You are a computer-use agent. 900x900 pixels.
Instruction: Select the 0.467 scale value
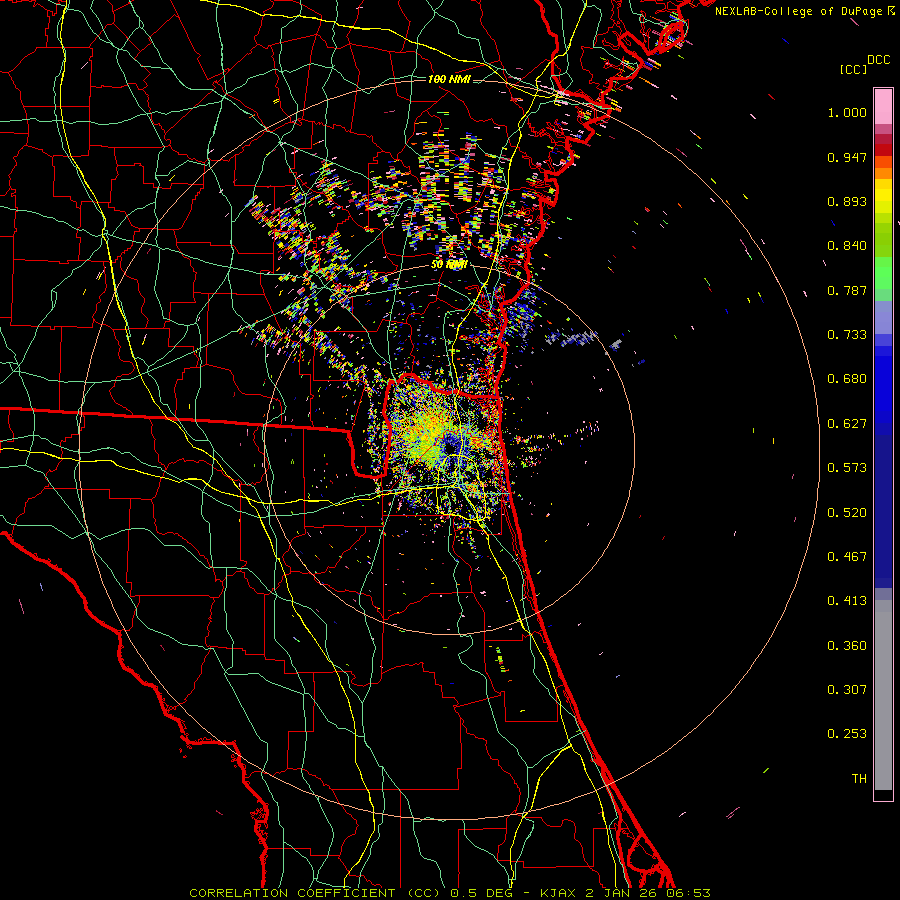click(x=847, y=557)
